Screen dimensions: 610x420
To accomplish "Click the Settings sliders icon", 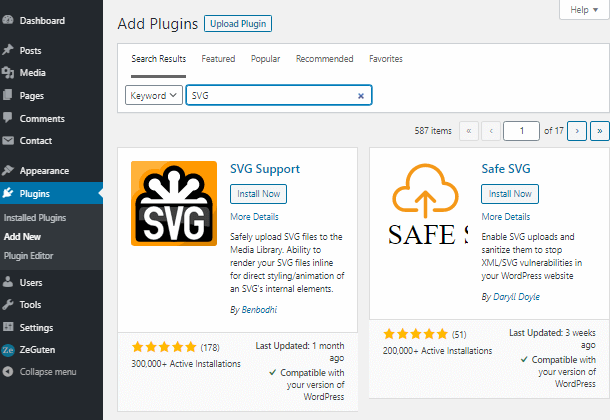I will 7,327.
